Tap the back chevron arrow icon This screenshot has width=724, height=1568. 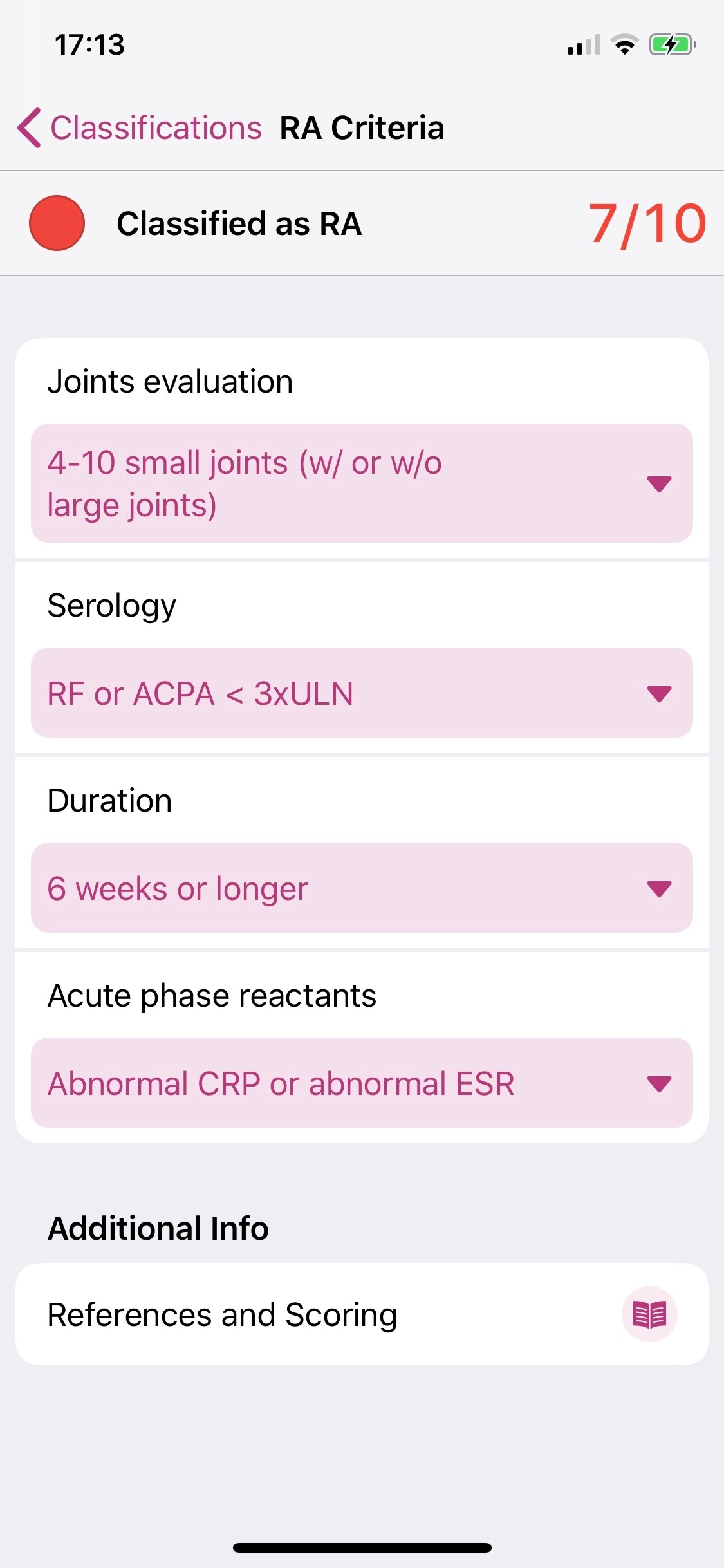(30, 127)
